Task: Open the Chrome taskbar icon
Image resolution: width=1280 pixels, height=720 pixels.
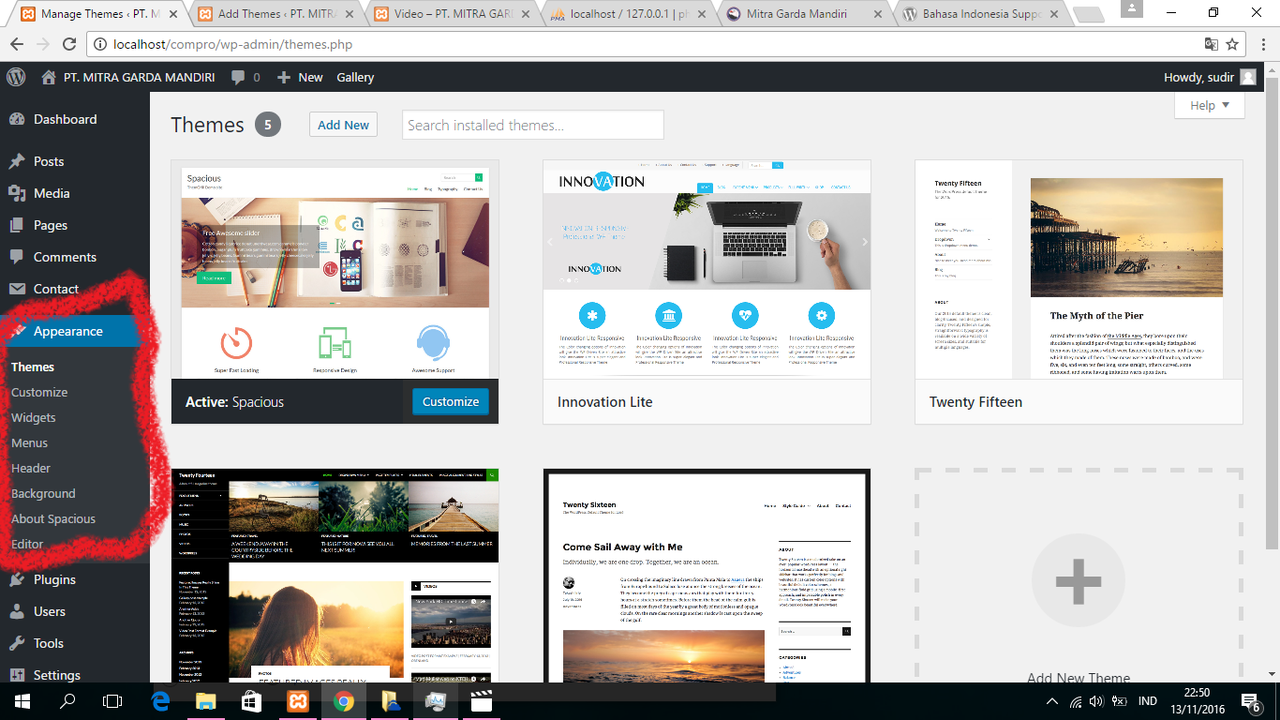Action: 343,701
